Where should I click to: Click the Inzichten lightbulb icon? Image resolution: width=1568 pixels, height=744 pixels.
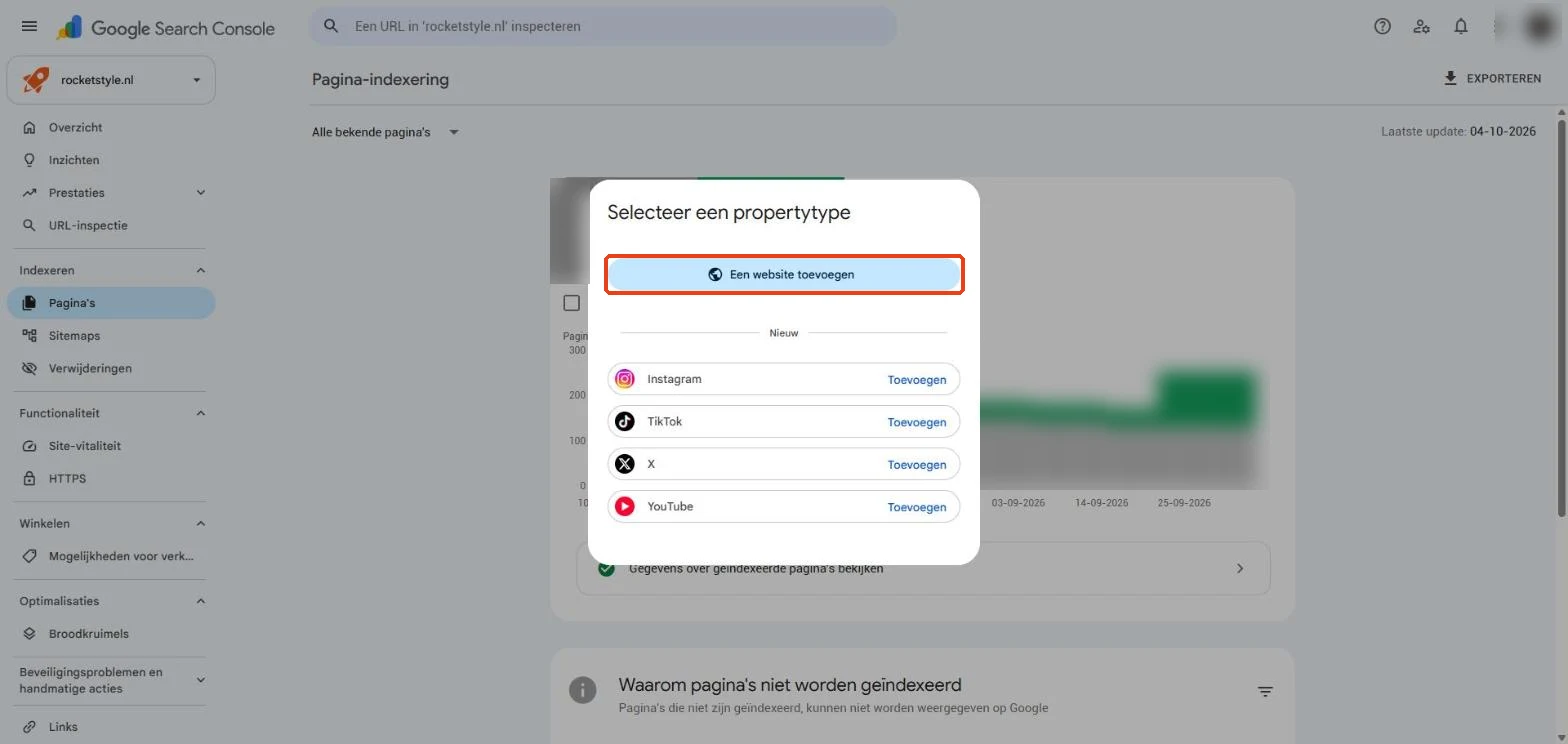click(x=29, y=160)
